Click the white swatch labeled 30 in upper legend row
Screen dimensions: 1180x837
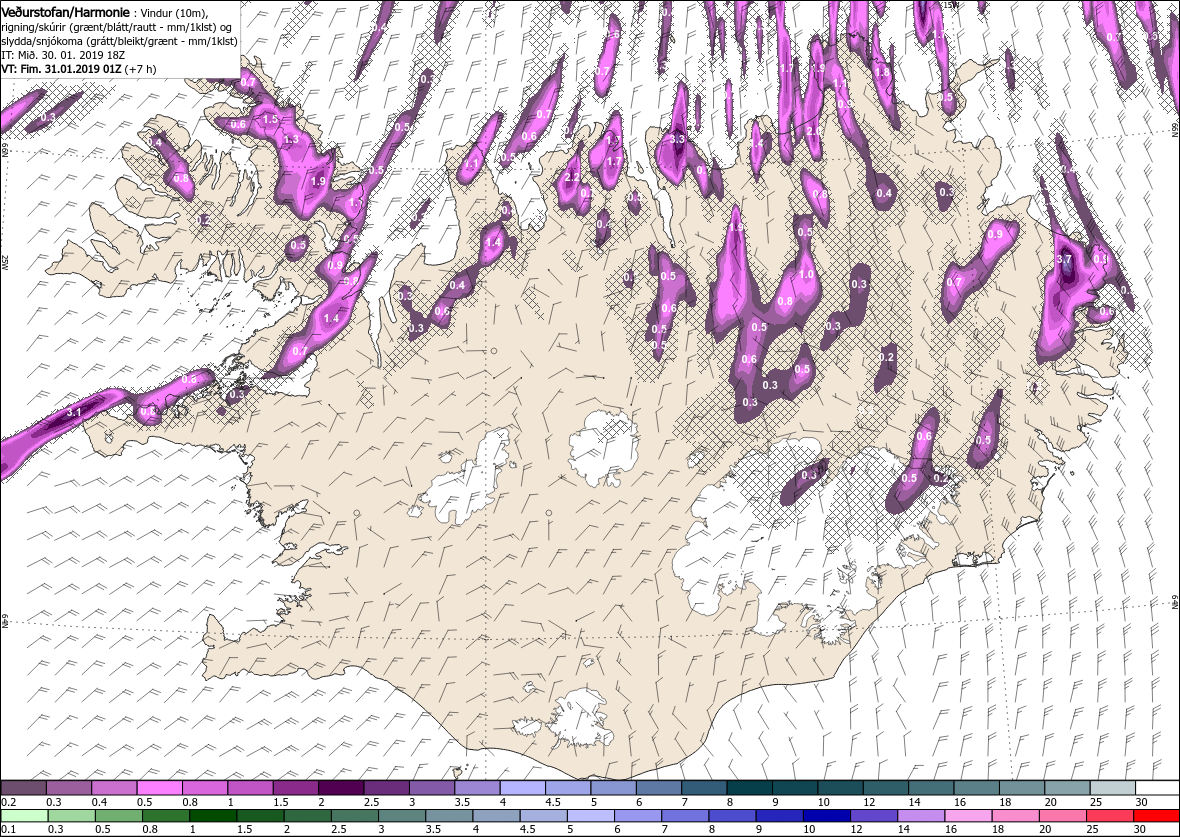1157,788
